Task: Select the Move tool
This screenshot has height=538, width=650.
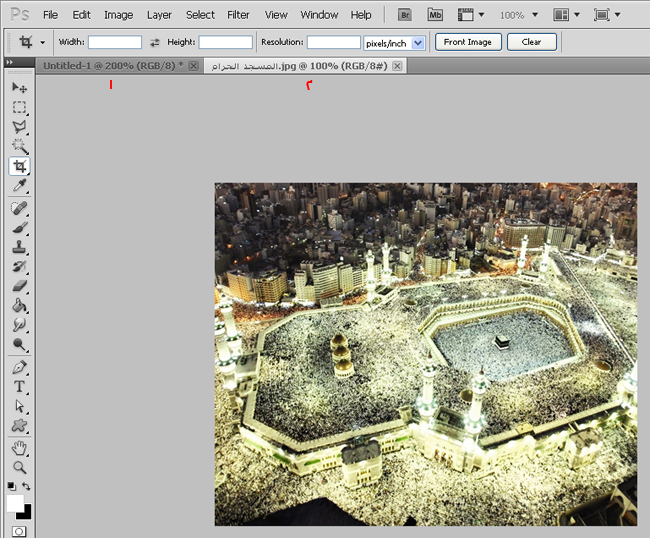Action: point(19,88)
